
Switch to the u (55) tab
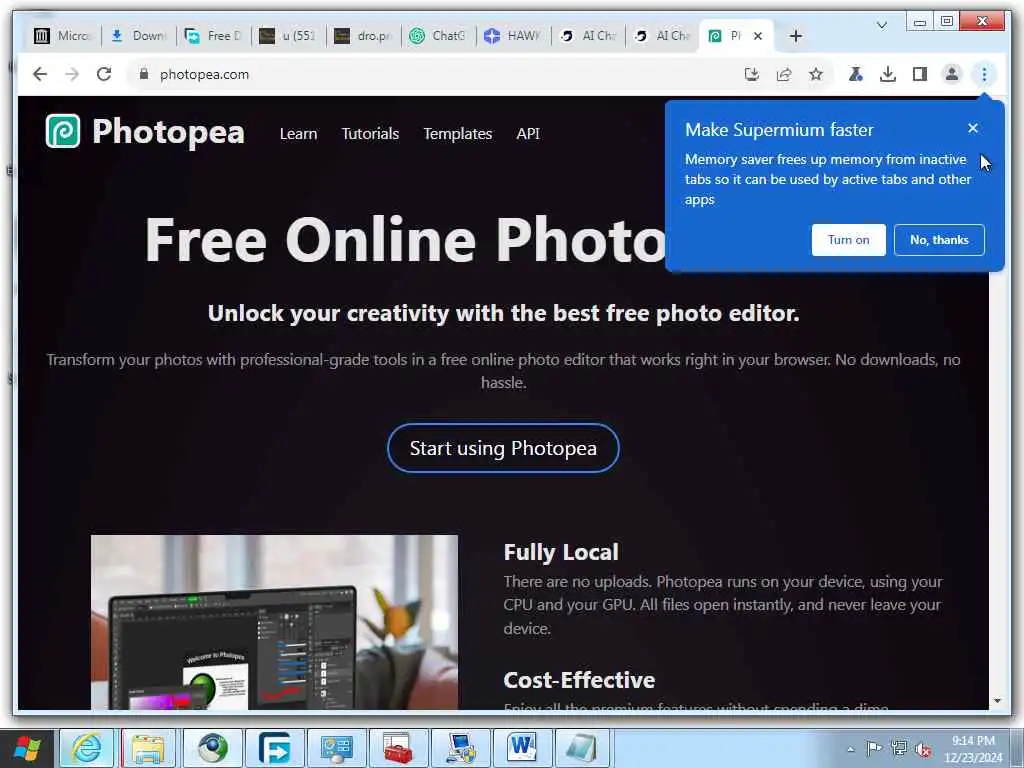[x=288, y=36]
